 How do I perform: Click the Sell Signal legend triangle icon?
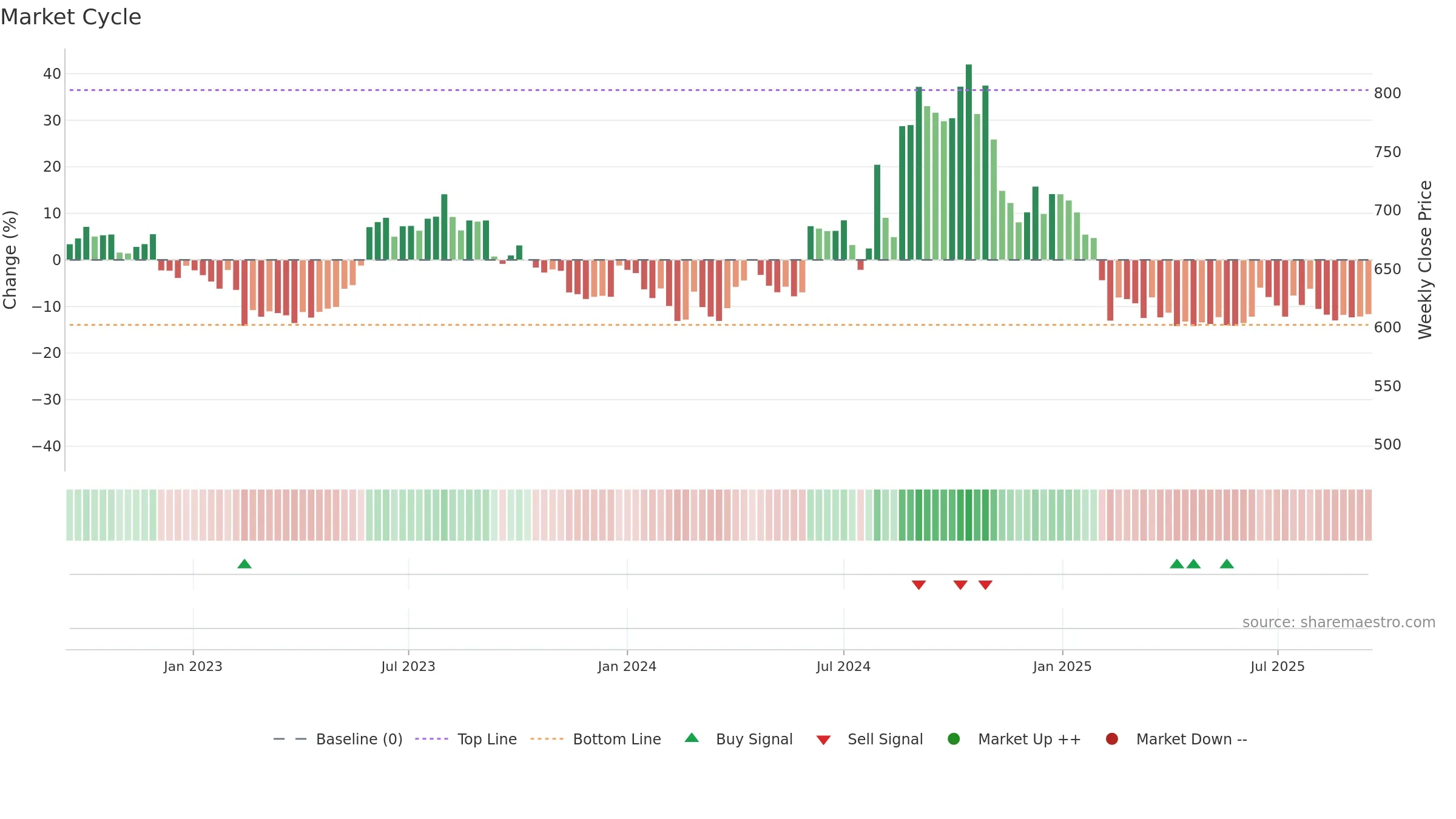(823, 740)
